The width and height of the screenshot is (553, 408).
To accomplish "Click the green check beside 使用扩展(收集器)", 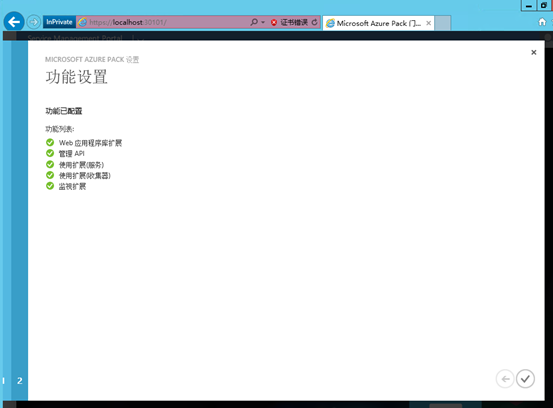I will pos(50,175).
